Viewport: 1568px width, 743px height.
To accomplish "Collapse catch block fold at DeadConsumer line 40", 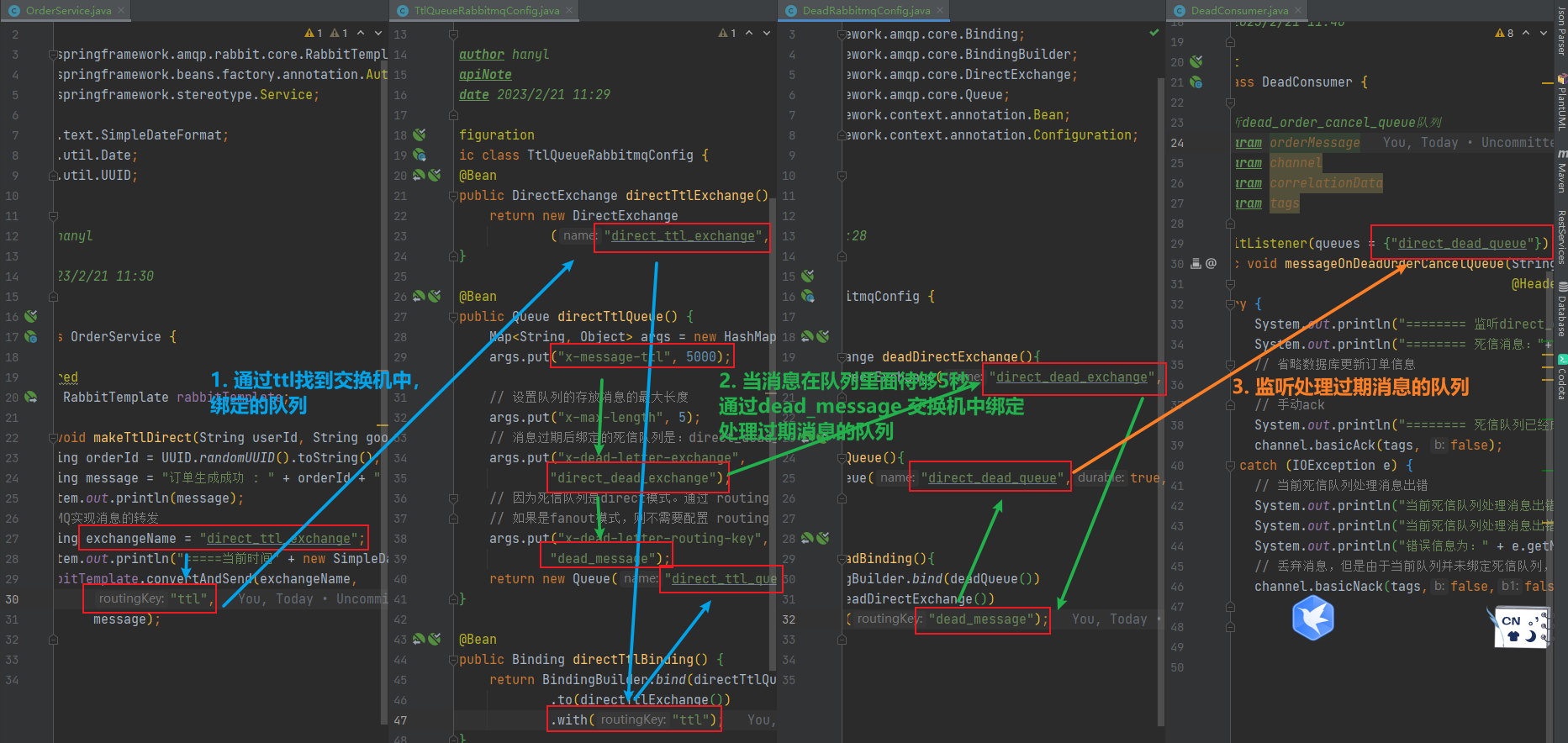I will click(1230, 466).
